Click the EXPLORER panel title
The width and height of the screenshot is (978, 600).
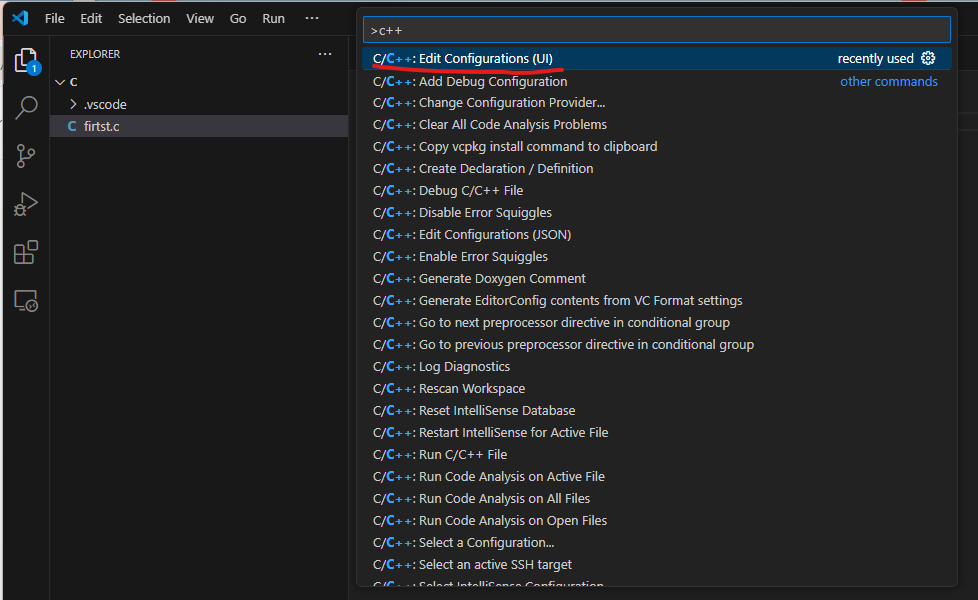coord(95,54)
